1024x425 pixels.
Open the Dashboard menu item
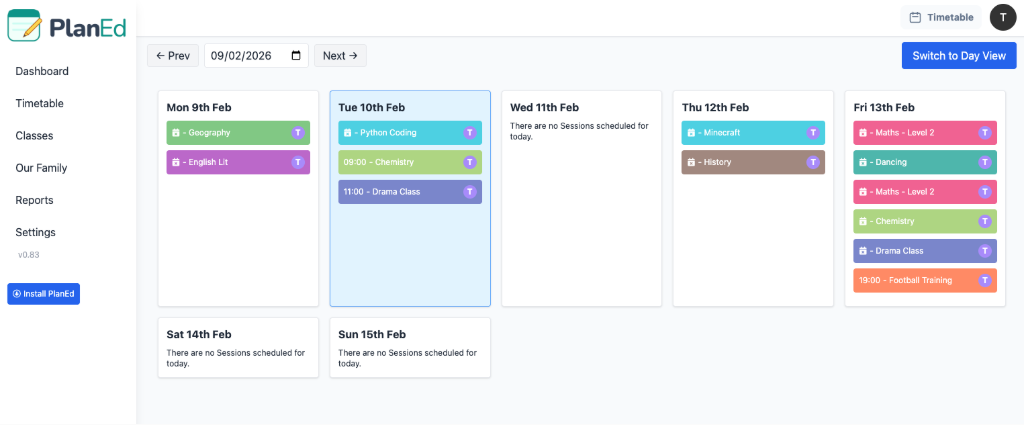(x=42, y=71)
